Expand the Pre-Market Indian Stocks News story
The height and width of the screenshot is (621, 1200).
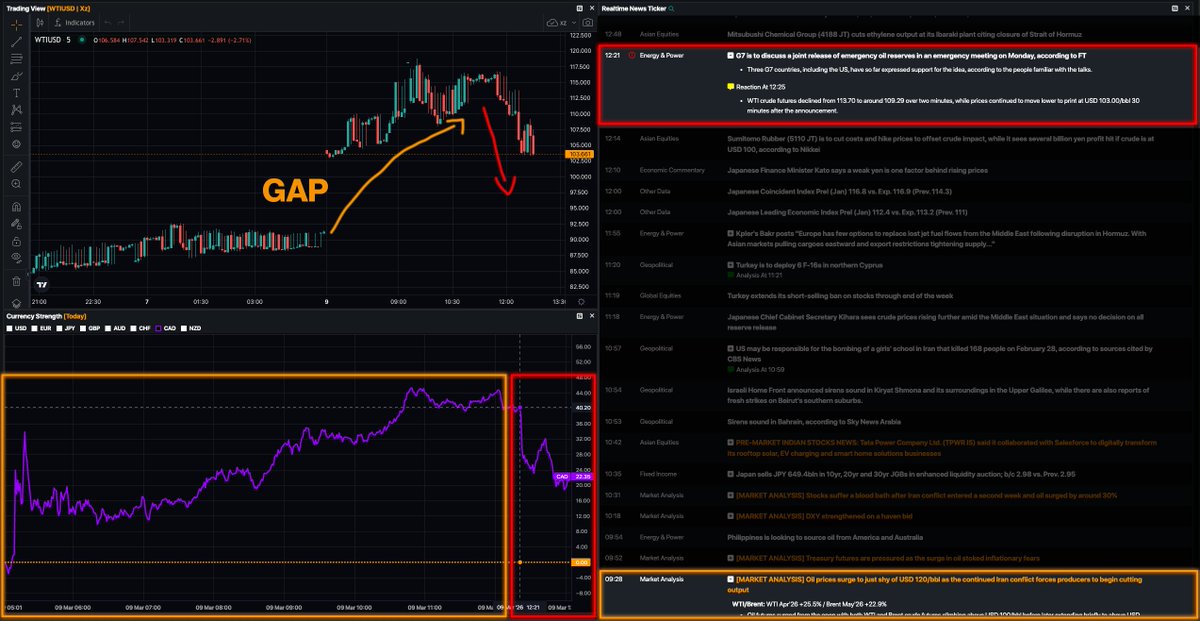(730, 442)
